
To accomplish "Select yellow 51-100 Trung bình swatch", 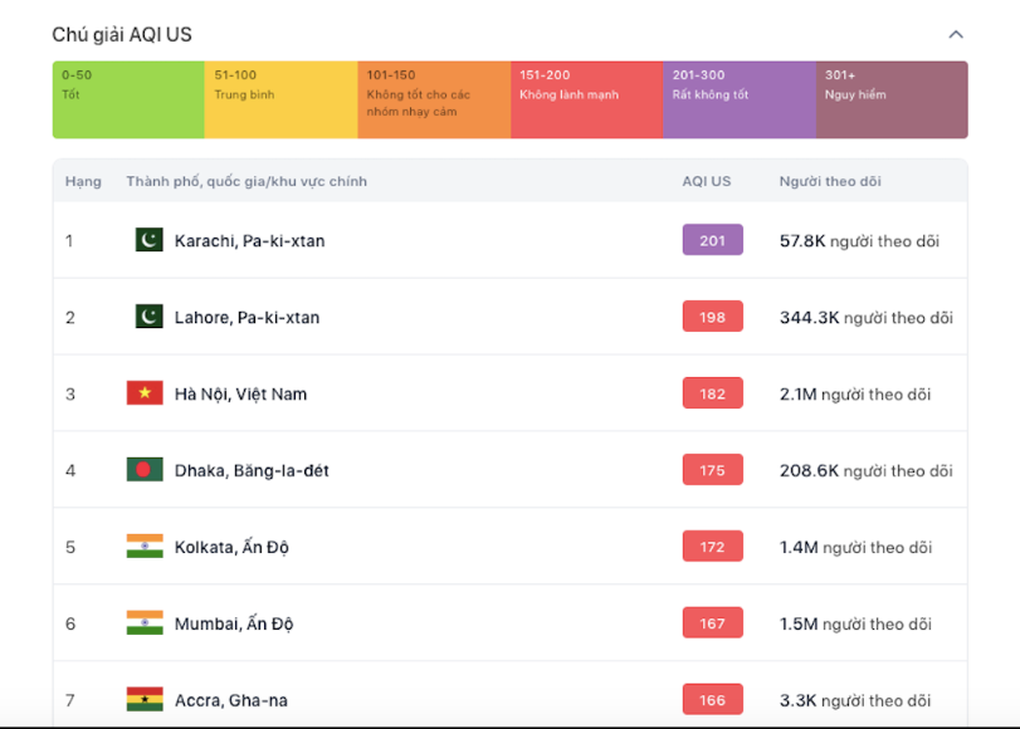I will pos(281,100).
